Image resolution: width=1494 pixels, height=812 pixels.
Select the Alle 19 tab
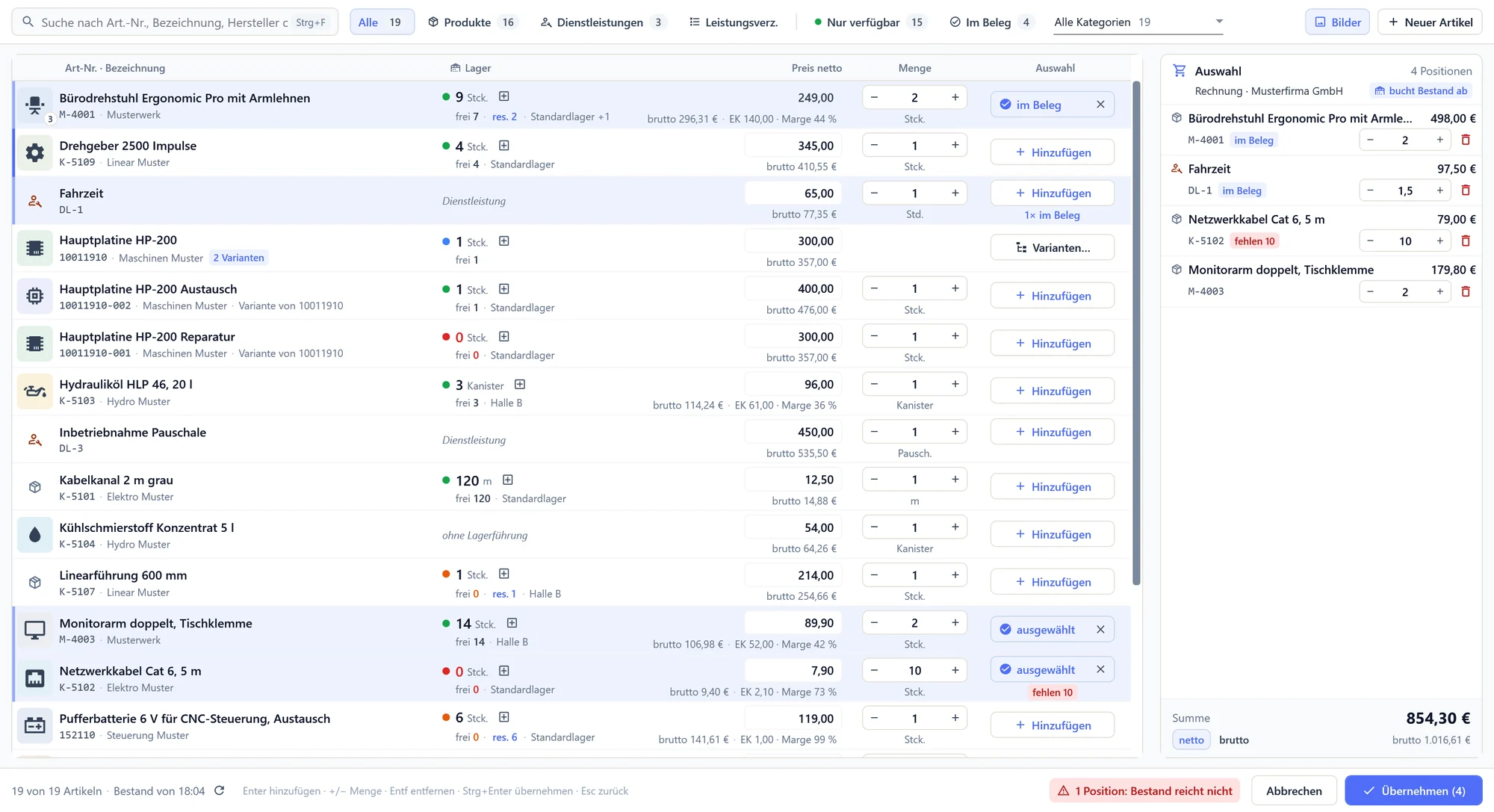pyautogui.click(x=382, y=22)
